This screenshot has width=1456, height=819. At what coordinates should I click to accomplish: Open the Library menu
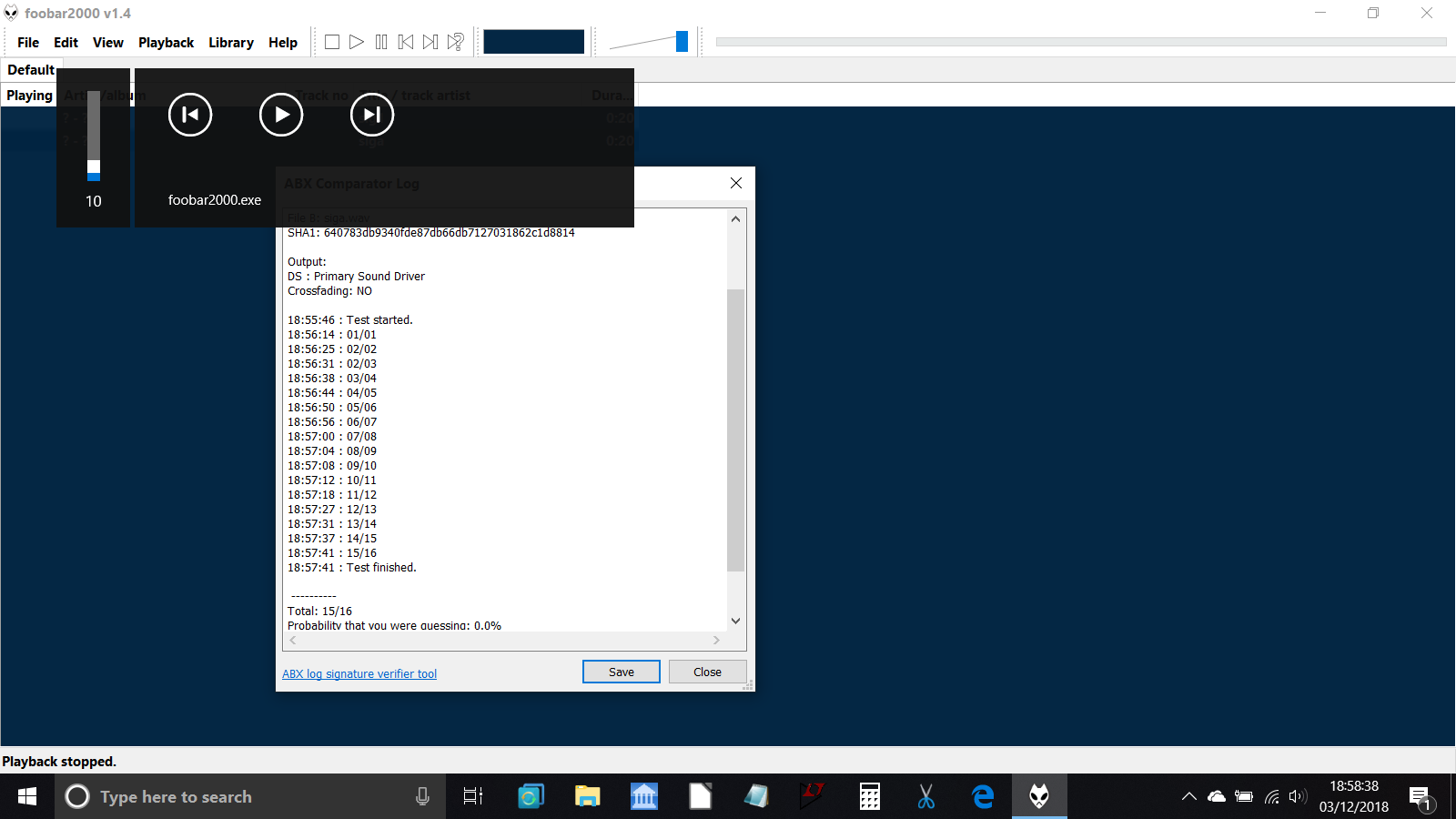pos(231,43)
